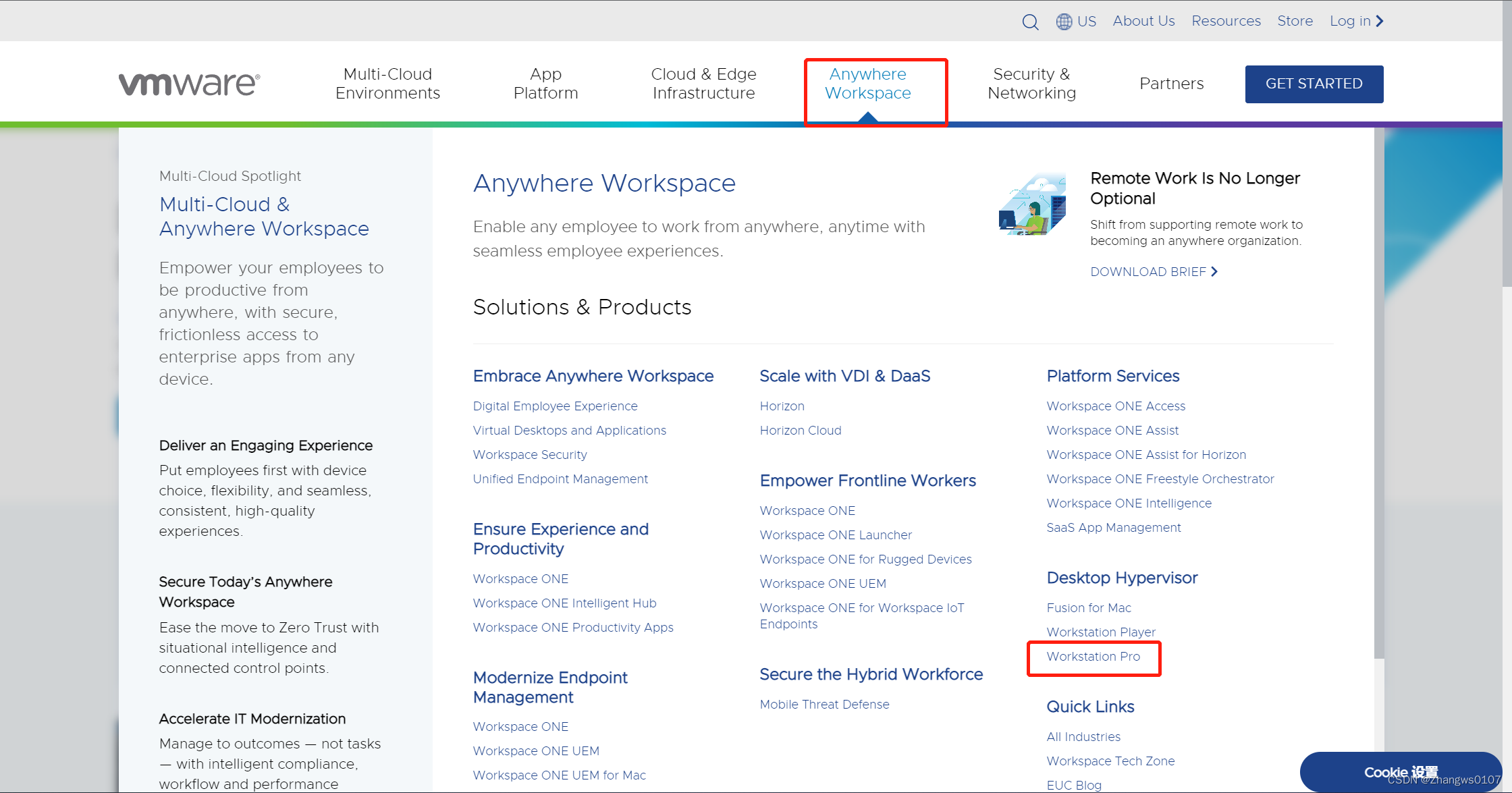Open Embrace Anywhere Workspace heading
The width and height of the screenshot is (1512, 793).
(x=593, y=376)
